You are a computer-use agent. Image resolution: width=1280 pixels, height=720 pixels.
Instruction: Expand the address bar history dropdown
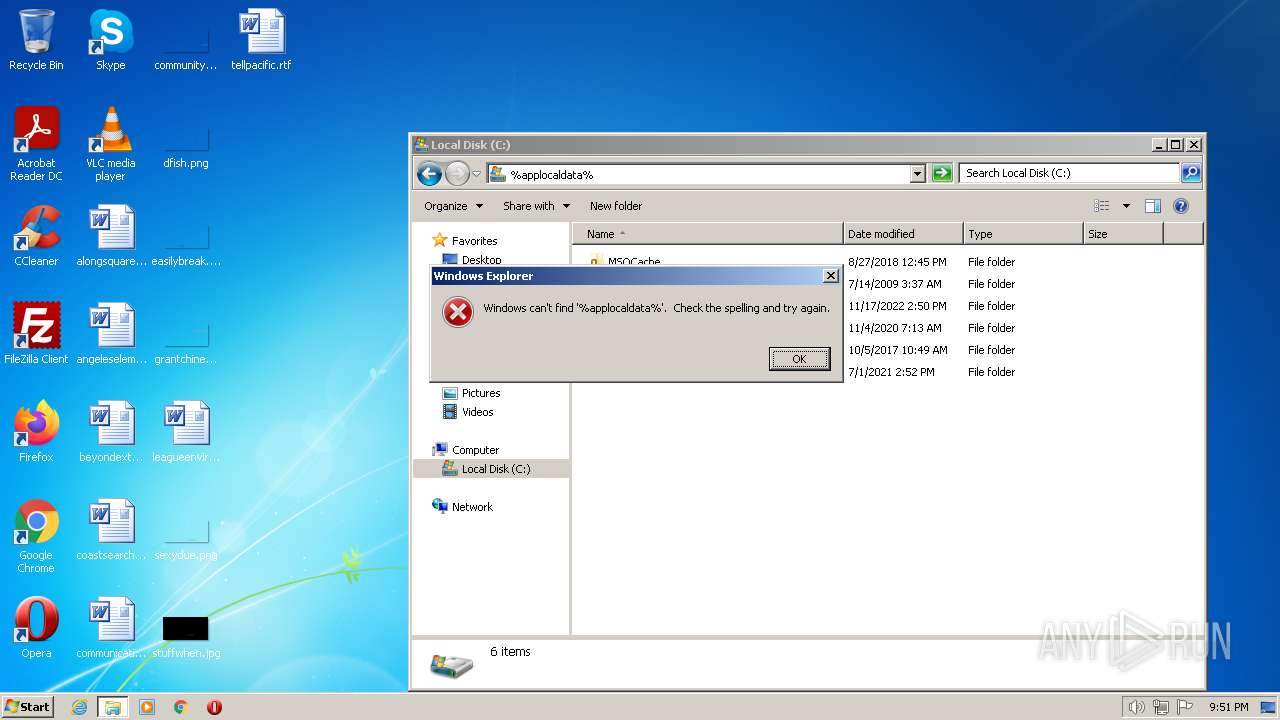(x=917, y=174)
